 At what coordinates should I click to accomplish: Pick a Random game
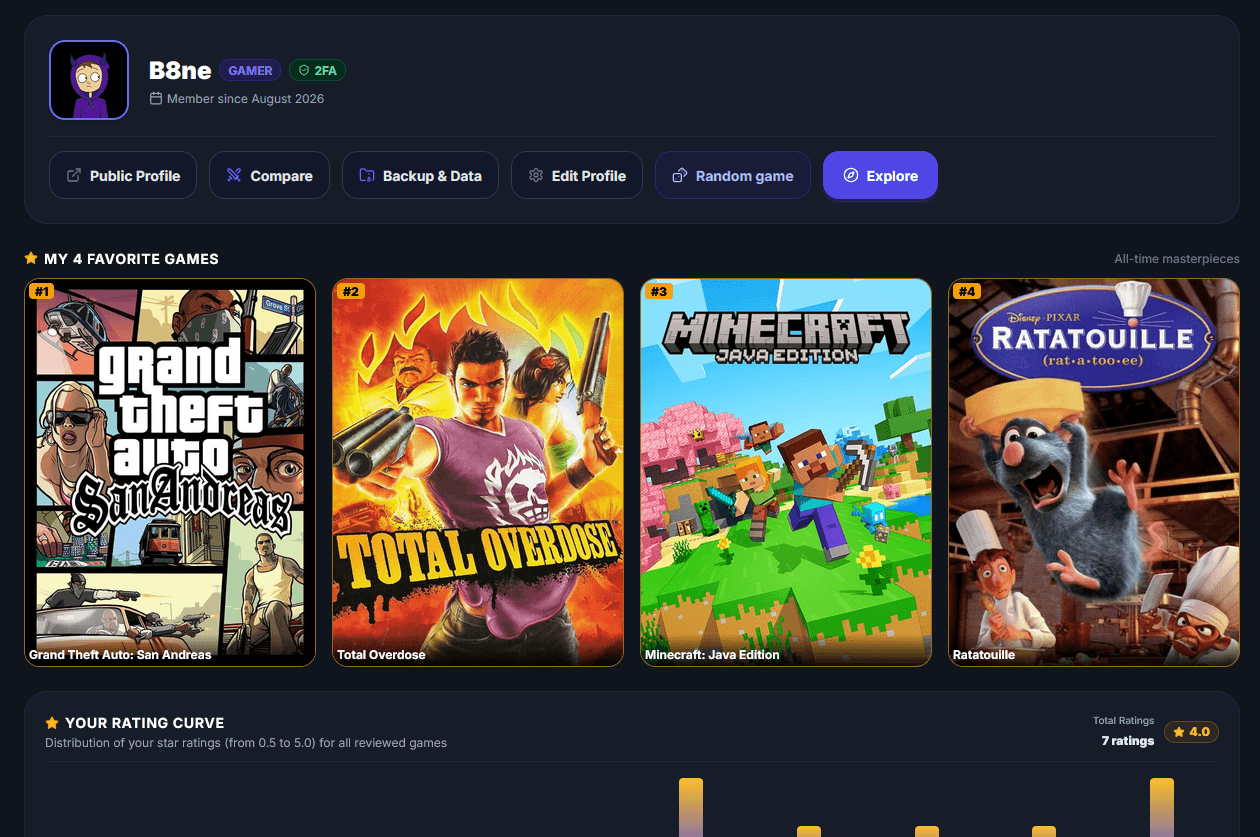coord(733,175)
